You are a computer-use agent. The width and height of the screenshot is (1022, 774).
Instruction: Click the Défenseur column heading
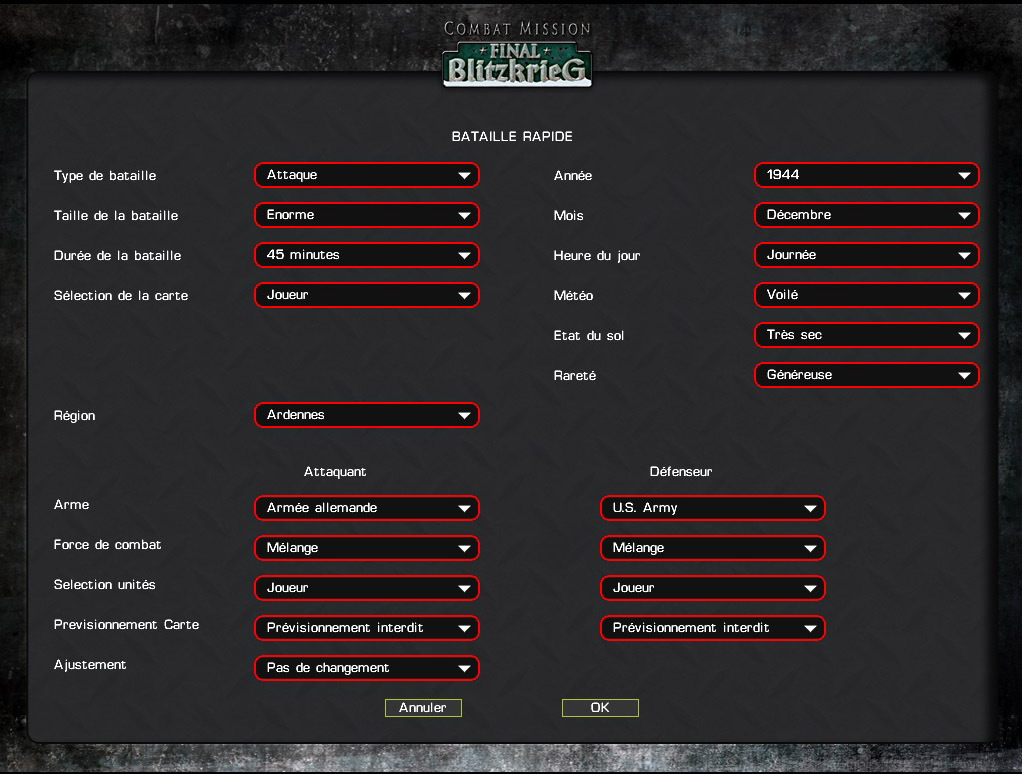click(680, 472)
